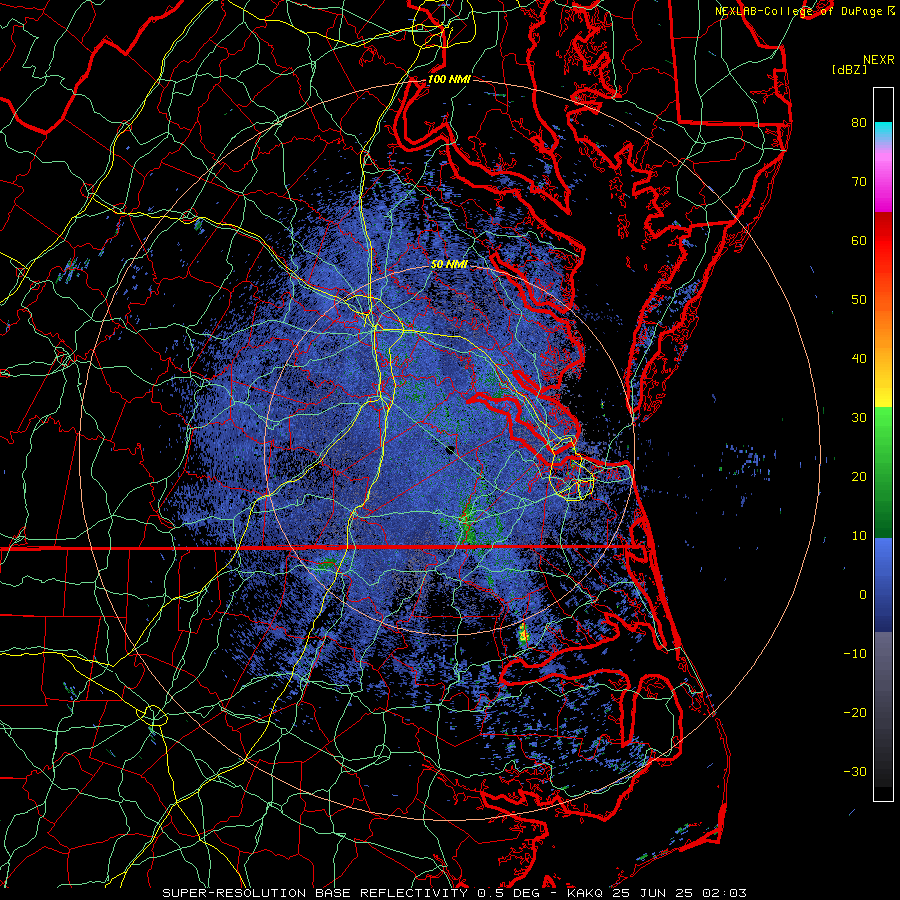Click the small black radar site gap at the center
Viewport: 900px width, 900px height.
(x=450, y=450)
